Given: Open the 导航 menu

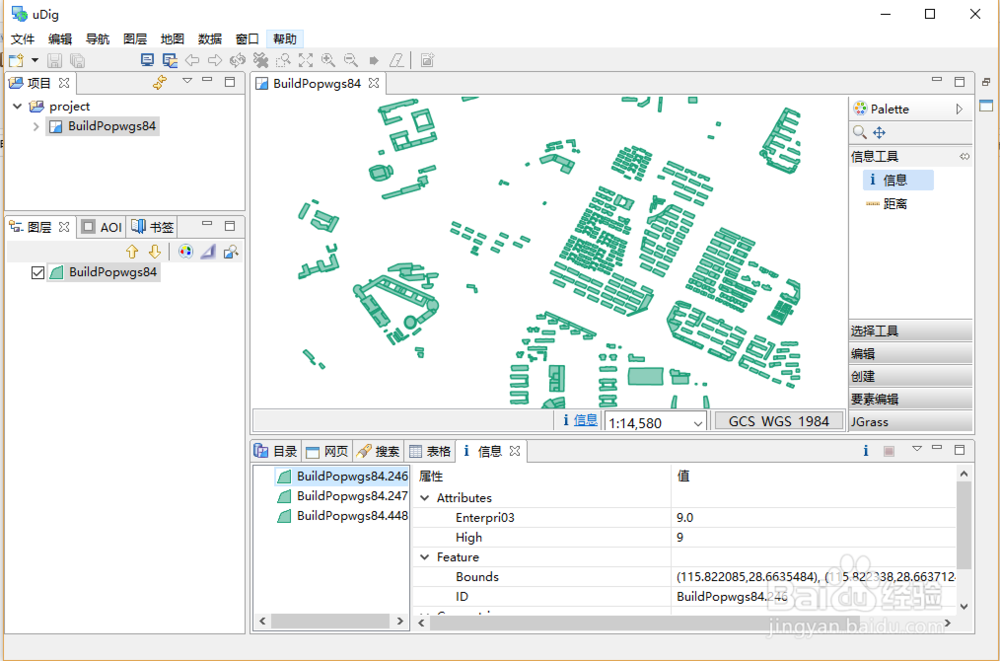Looking at the screenshot, I should (98, 39).
